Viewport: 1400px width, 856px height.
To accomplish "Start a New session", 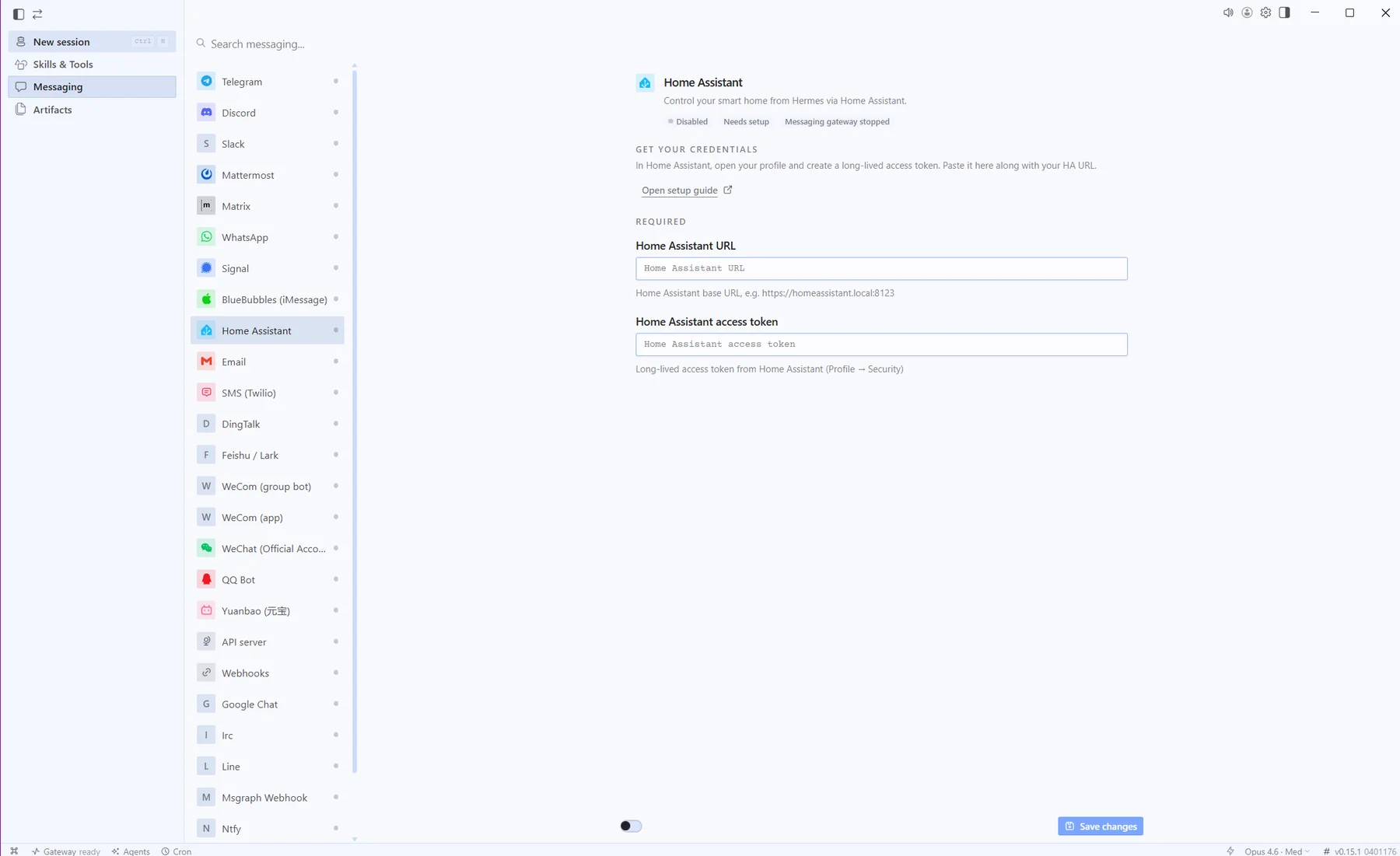I will (92, 41).
